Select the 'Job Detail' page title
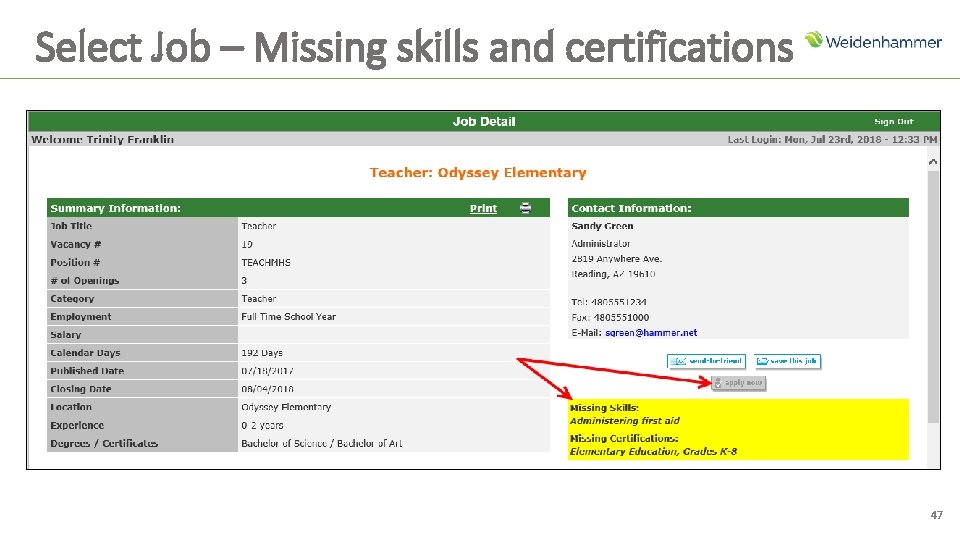This screenshot has height=540, width=960. tap(484, 122)
